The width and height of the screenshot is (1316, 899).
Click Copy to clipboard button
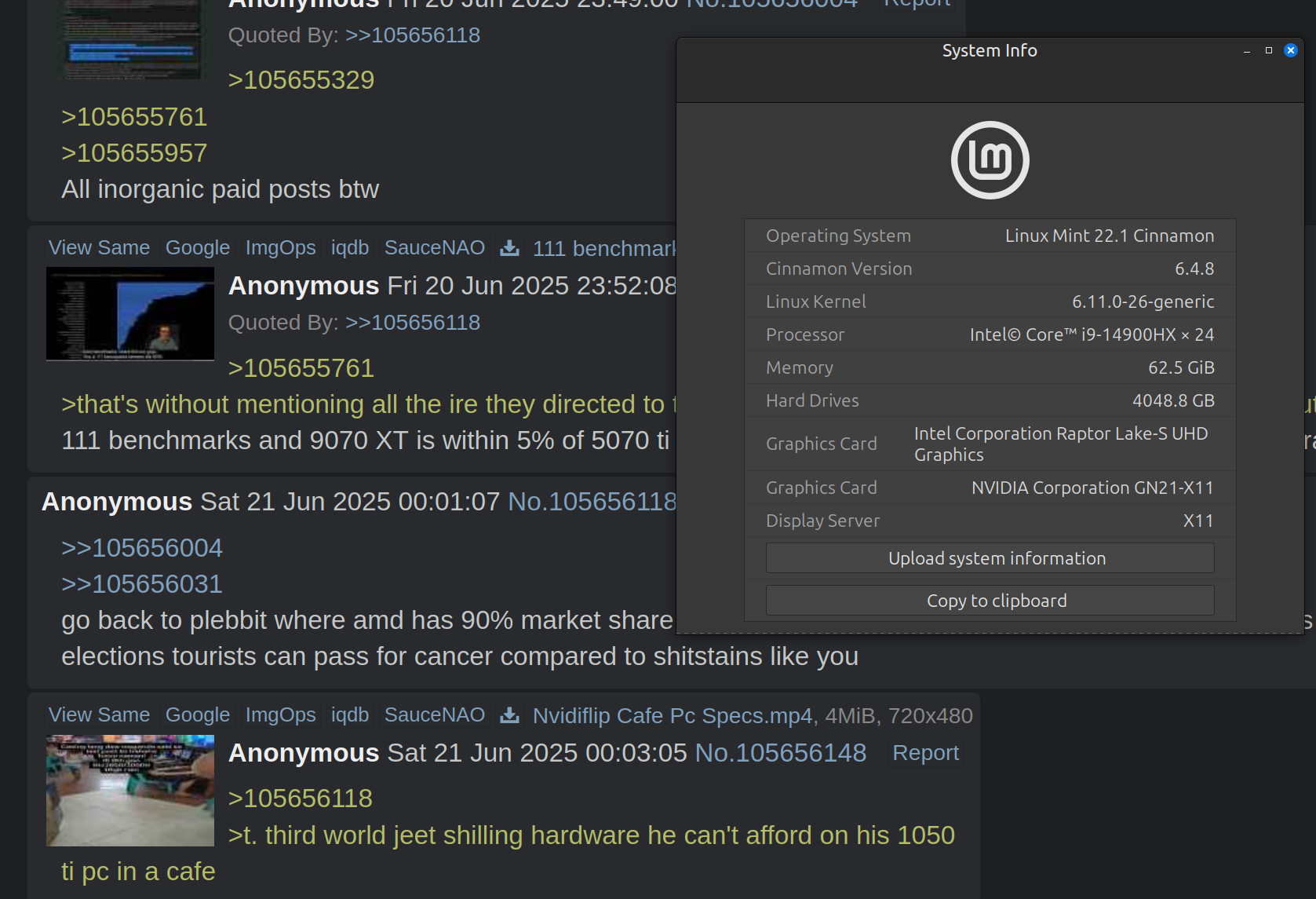click(x=990, y=601)
